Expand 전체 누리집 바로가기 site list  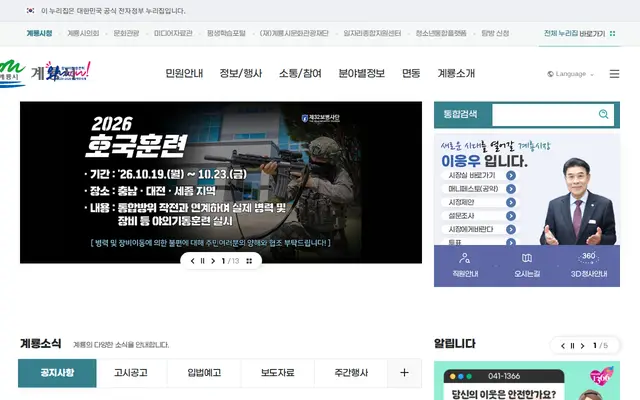(579, 33)
